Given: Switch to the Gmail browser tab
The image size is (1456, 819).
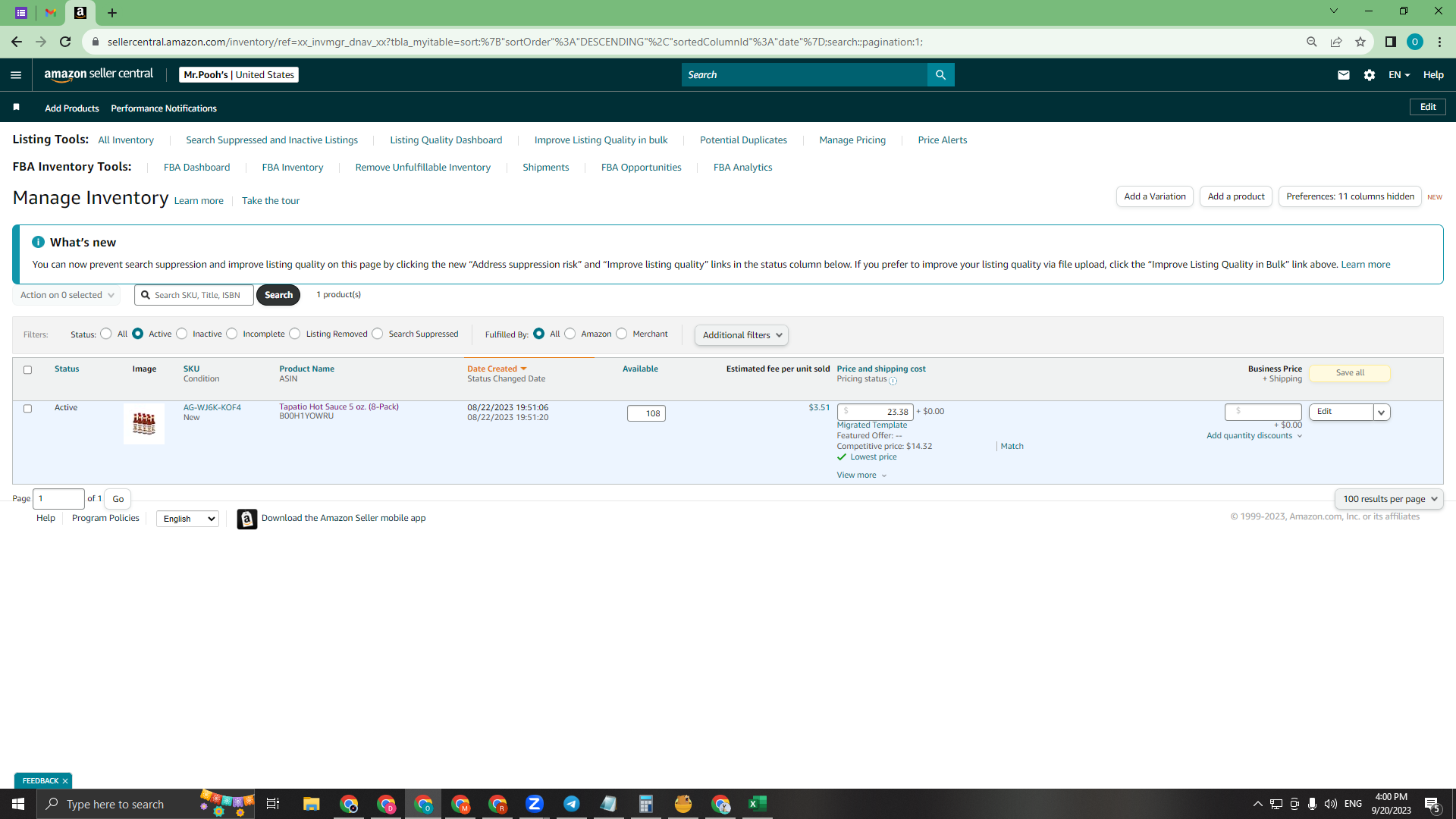Looking at the screenshot, I should [x=51, y=13].
